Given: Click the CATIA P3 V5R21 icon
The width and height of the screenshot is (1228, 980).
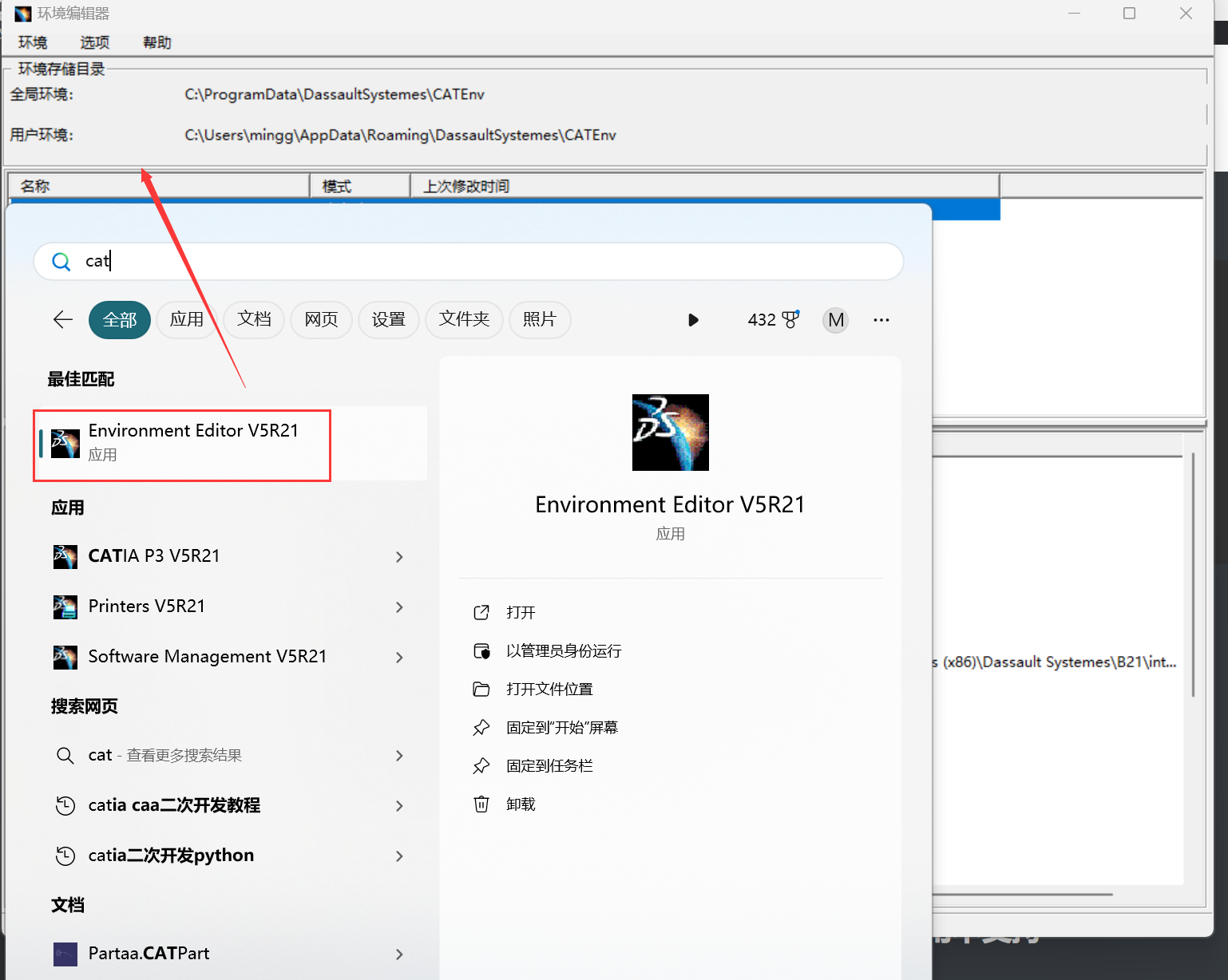Looking at the screenshot, I should [x=65, y=556].
